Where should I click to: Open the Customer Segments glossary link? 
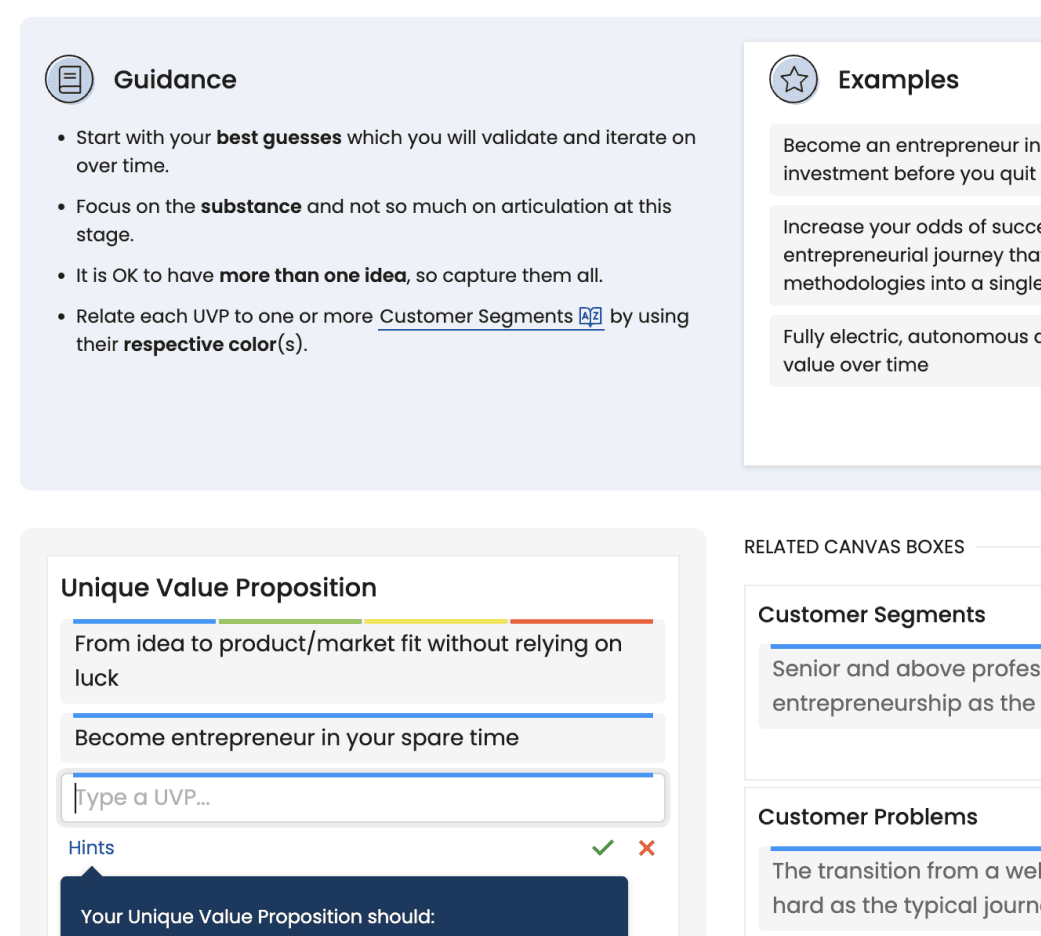pos(476,317)
